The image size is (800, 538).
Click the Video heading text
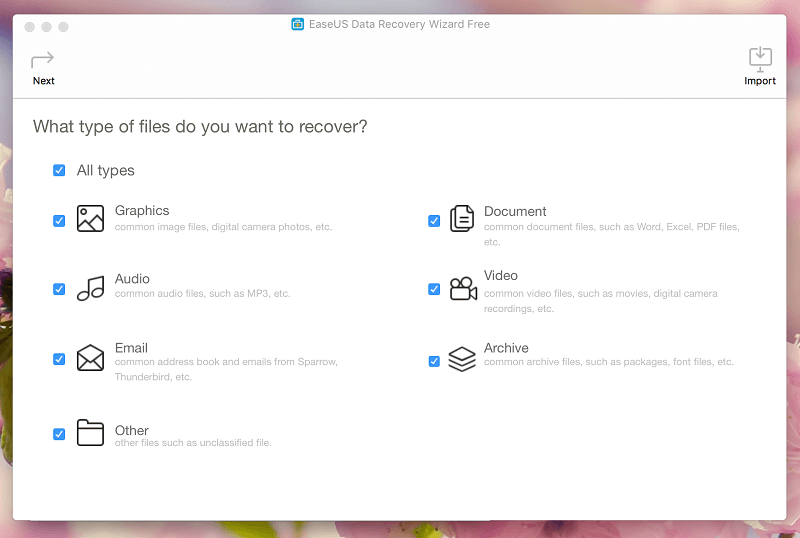pos(501,276)
